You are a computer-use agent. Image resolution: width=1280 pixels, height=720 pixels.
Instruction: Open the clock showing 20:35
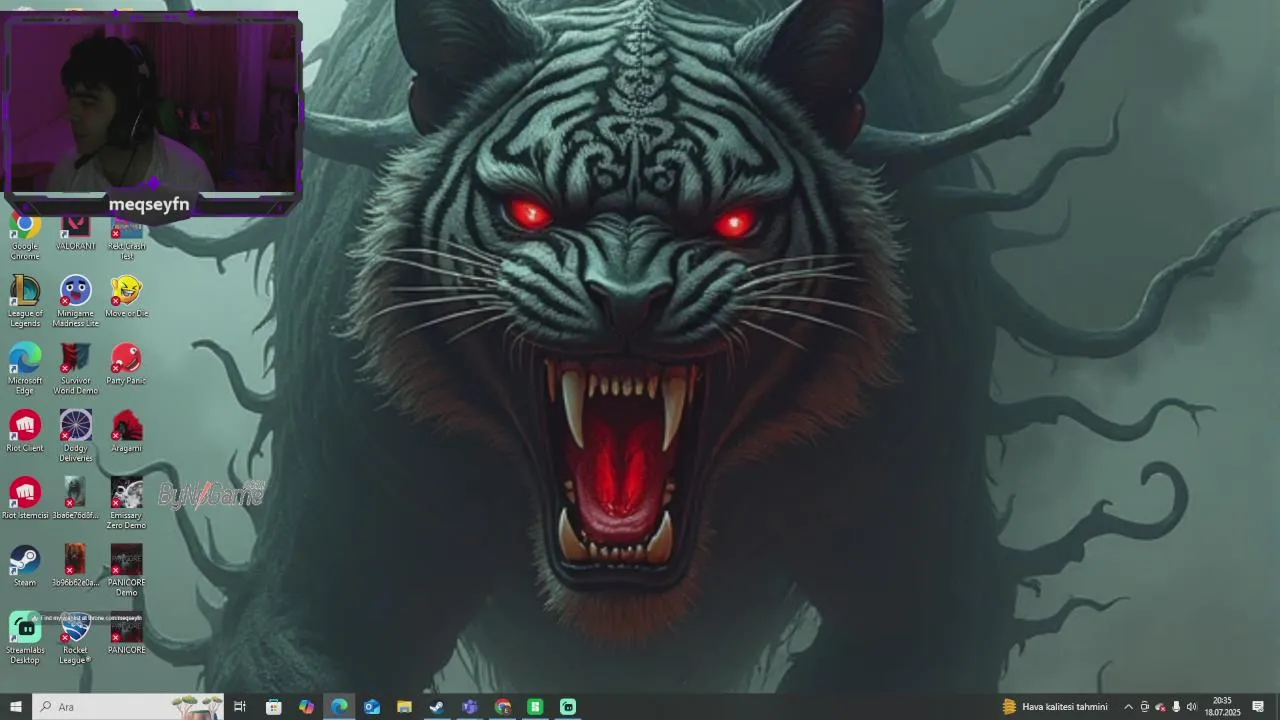click(1222, 707)
